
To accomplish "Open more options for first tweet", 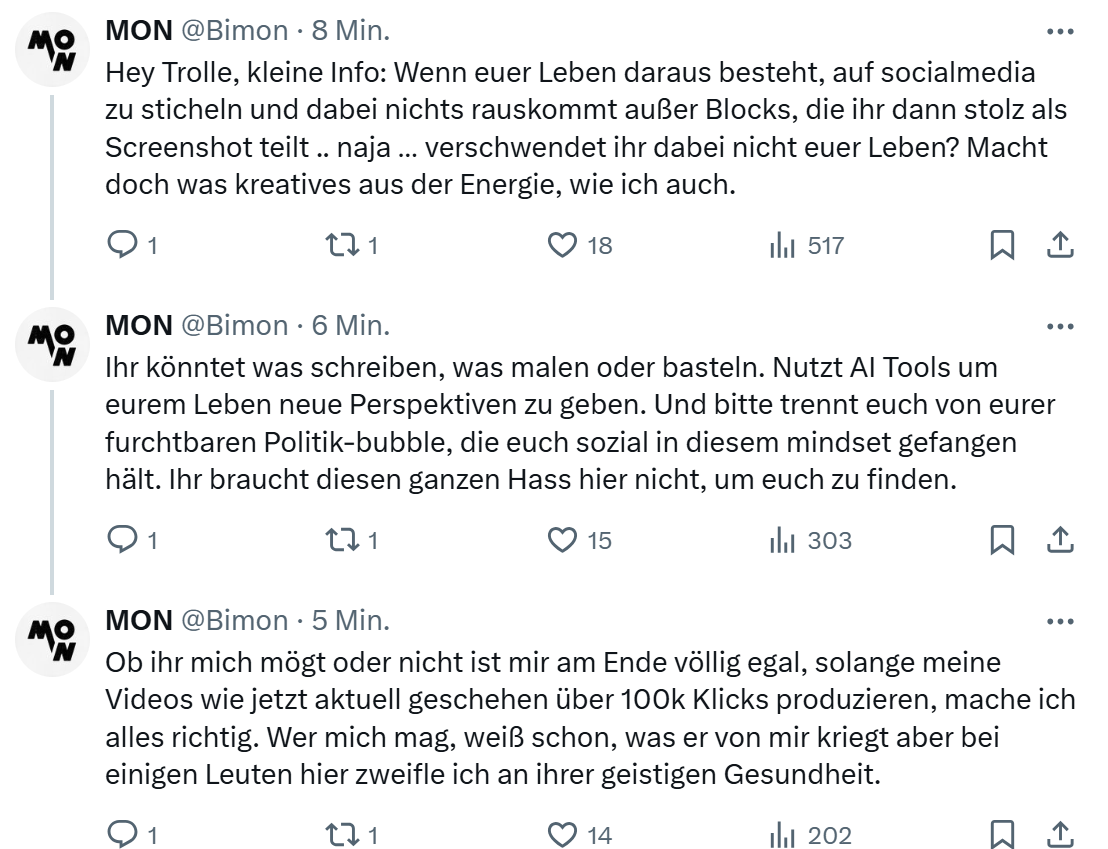I will (1059, 31).
